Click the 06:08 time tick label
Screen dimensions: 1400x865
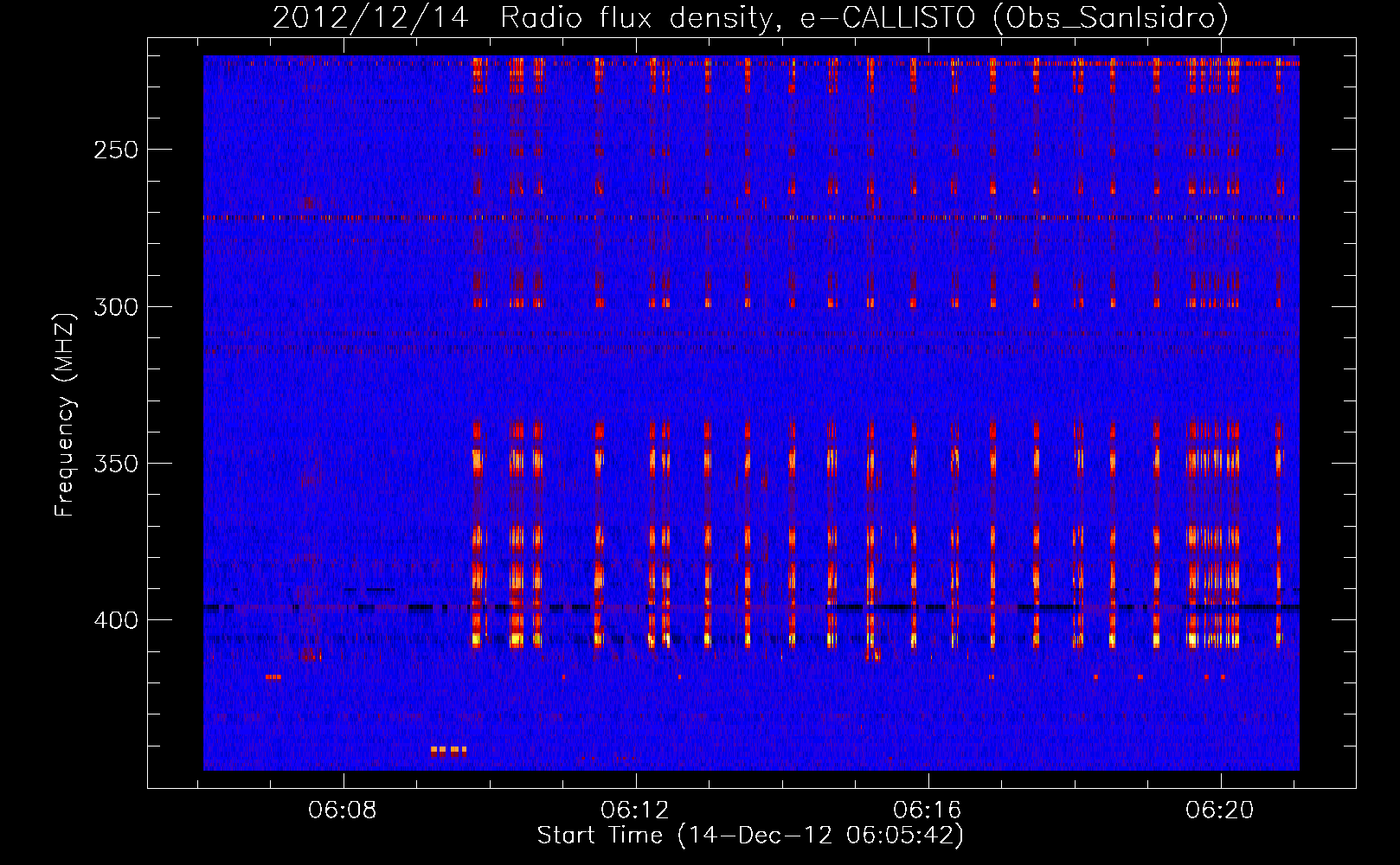(x=344, y=811)
